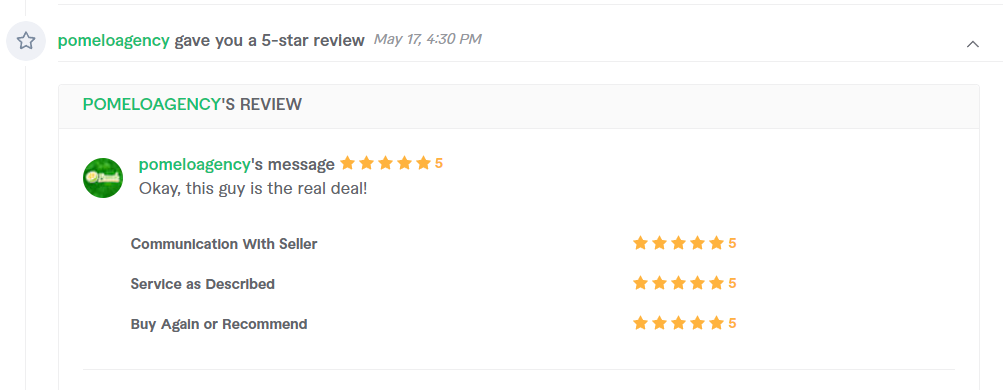Viewport: 1003px width, 390px height.
Task: Click POMELOAGENCY link in the review title
Action: pyautogui.click(x=151, y=104)
